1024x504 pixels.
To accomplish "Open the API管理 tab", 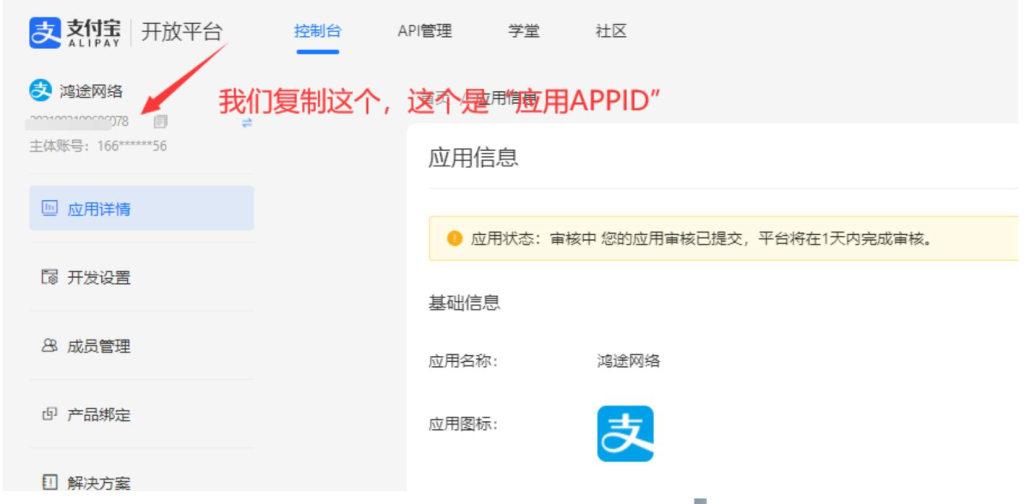I will point(424,31).
